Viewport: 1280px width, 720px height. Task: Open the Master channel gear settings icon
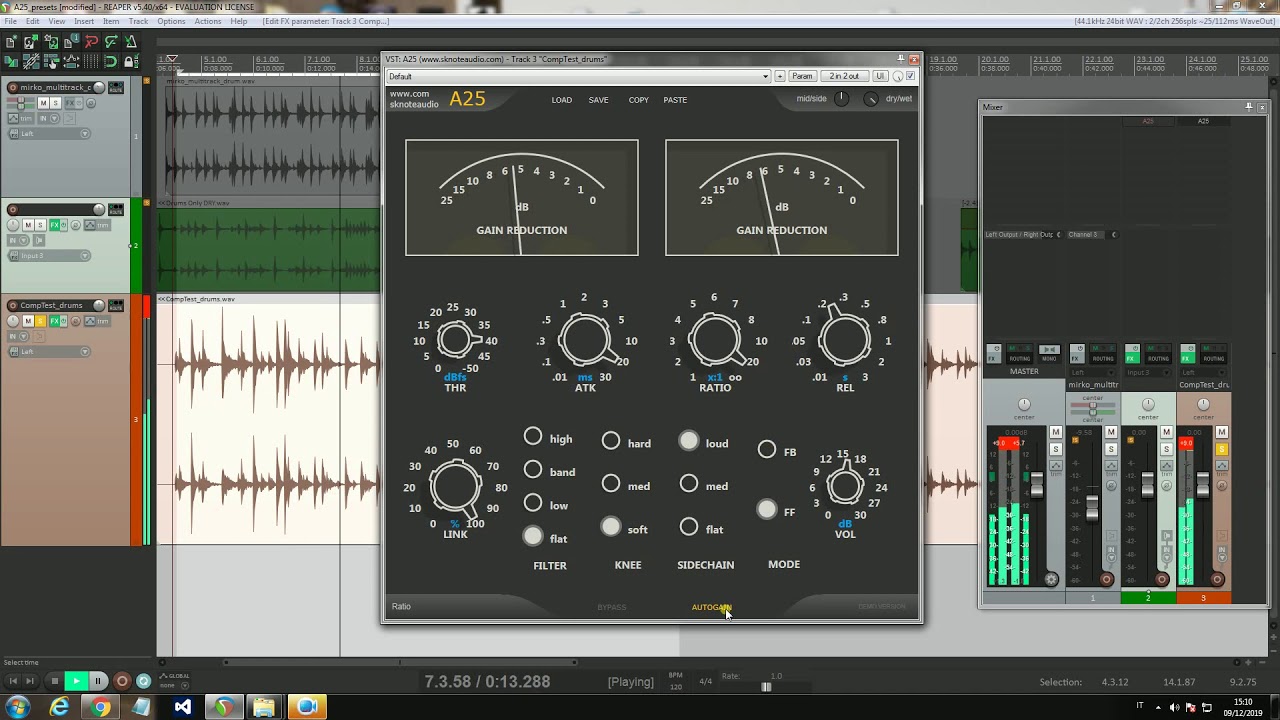(1051, 579)
